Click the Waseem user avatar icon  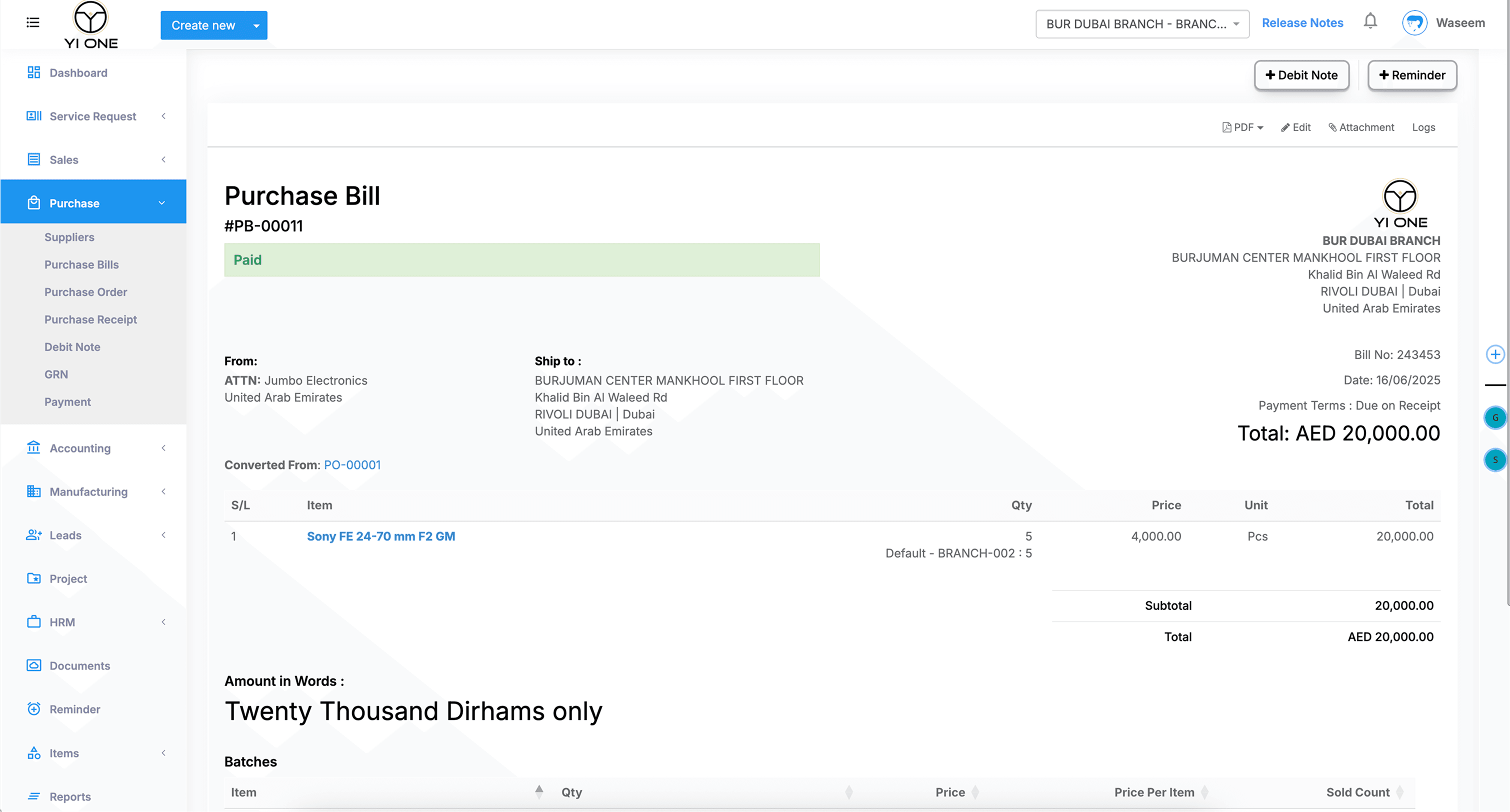point(1414,23)
